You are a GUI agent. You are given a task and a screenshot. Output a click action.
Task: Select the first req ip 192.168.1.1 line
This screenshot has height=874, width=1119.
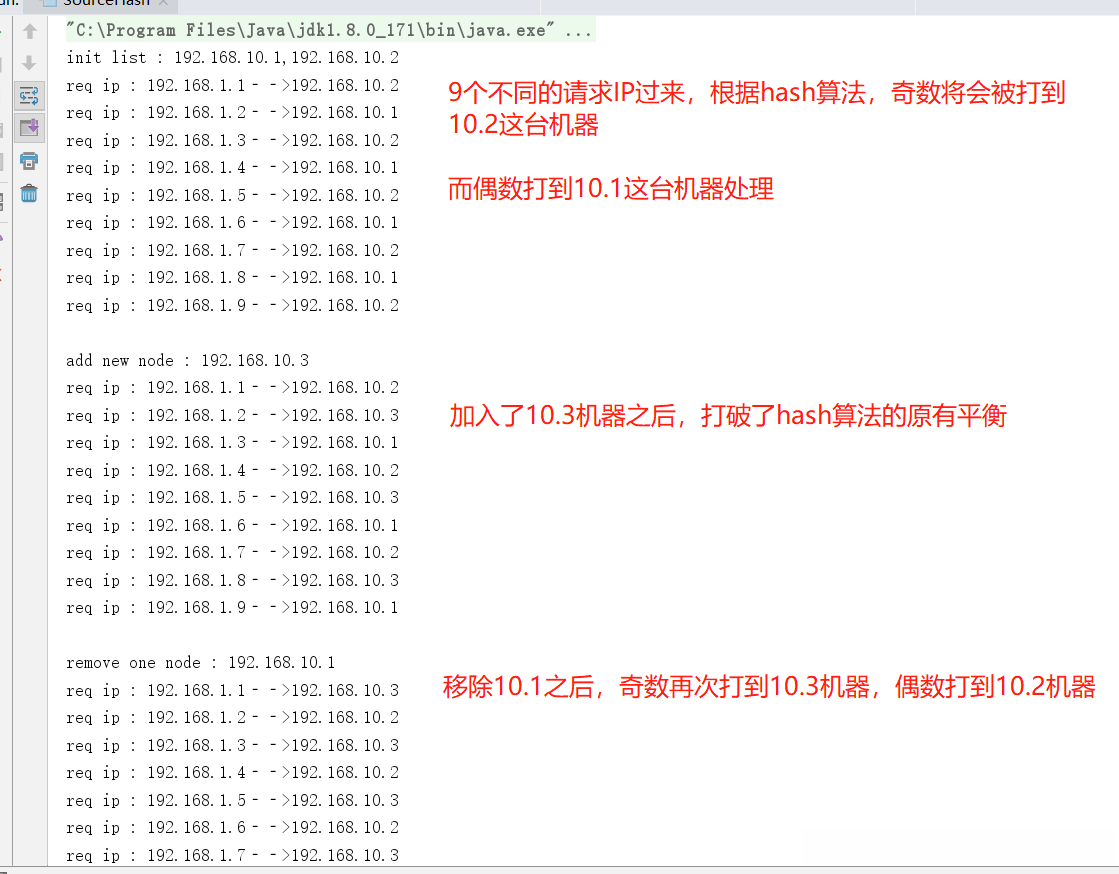click(x=230, y=85)
